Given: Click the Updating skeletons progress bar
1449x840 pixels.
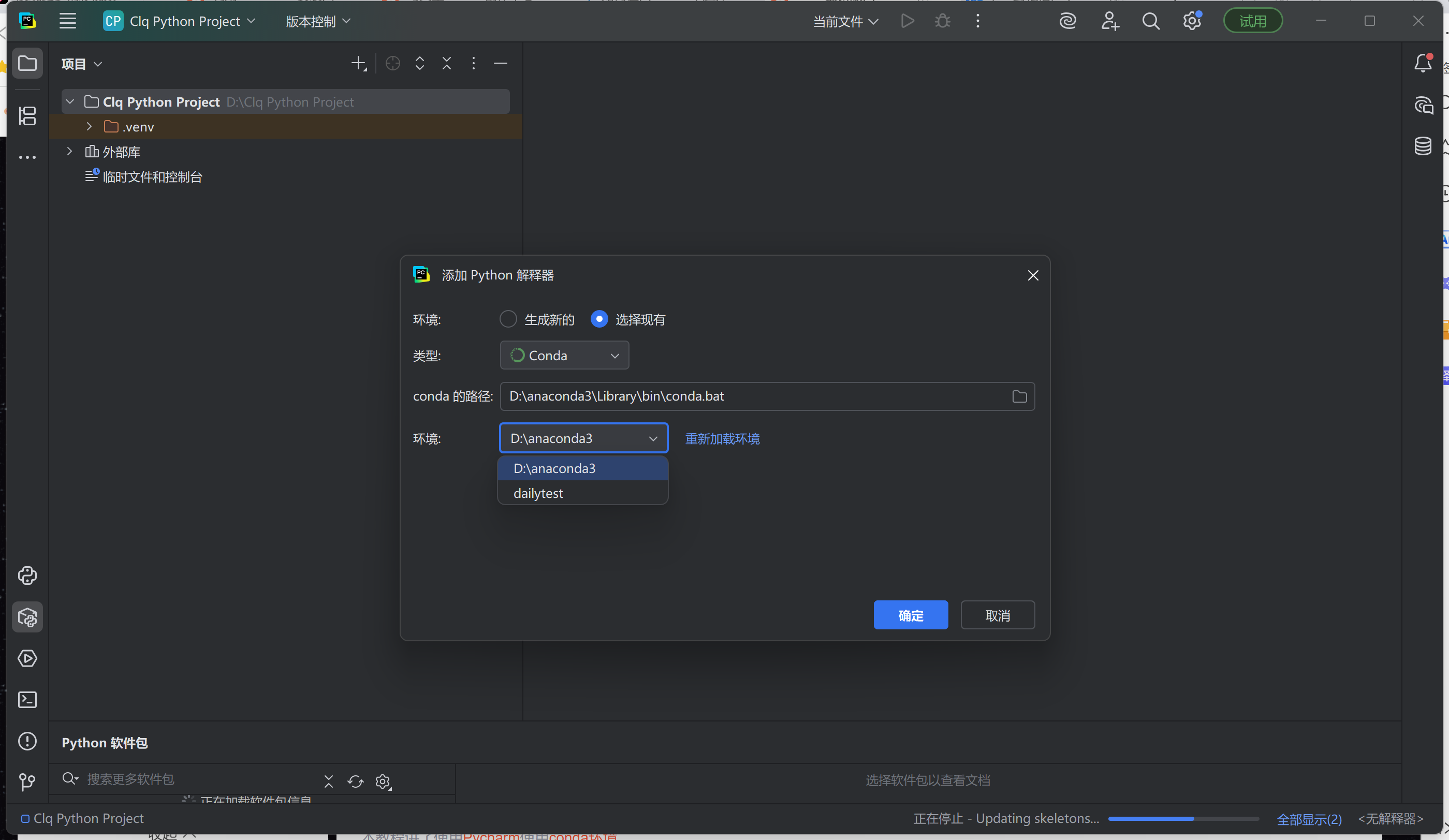Looking at the screenshot, I should pyautogui.click(x=1183, y=818).
